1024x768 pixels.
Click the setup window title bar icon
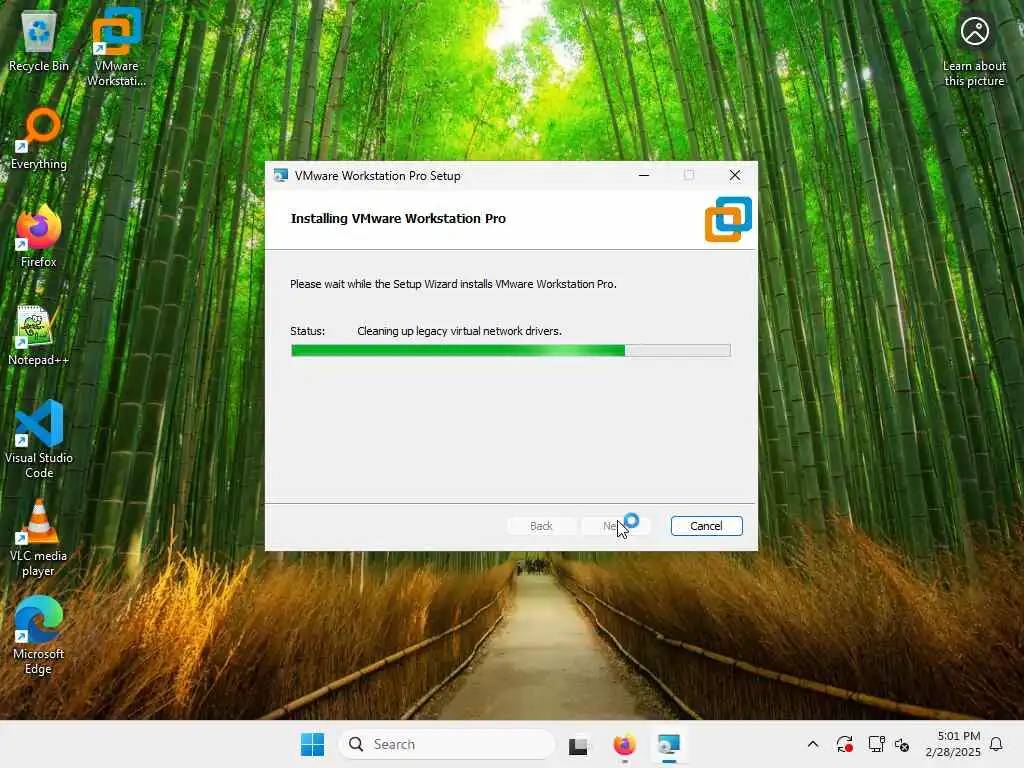(x=281, y=176)
